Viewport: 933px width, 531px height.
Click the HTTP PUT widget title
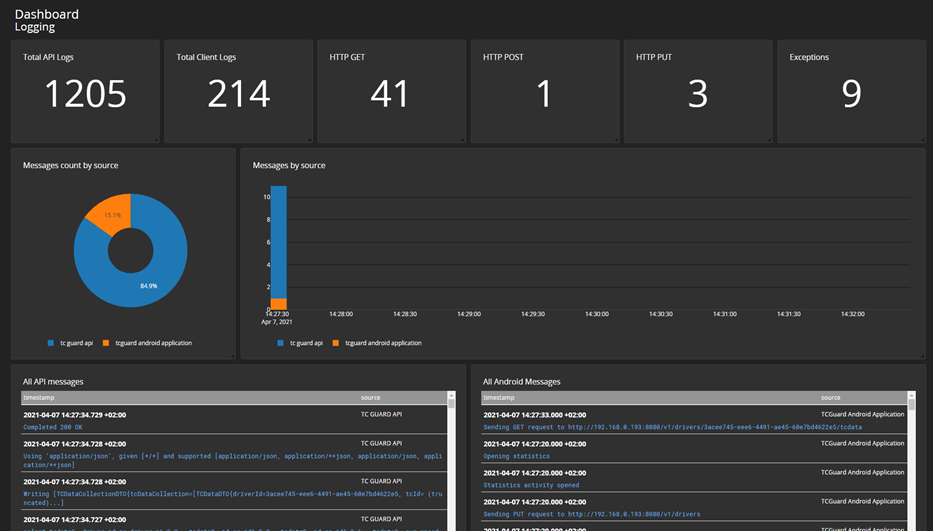tap(653, 57)
